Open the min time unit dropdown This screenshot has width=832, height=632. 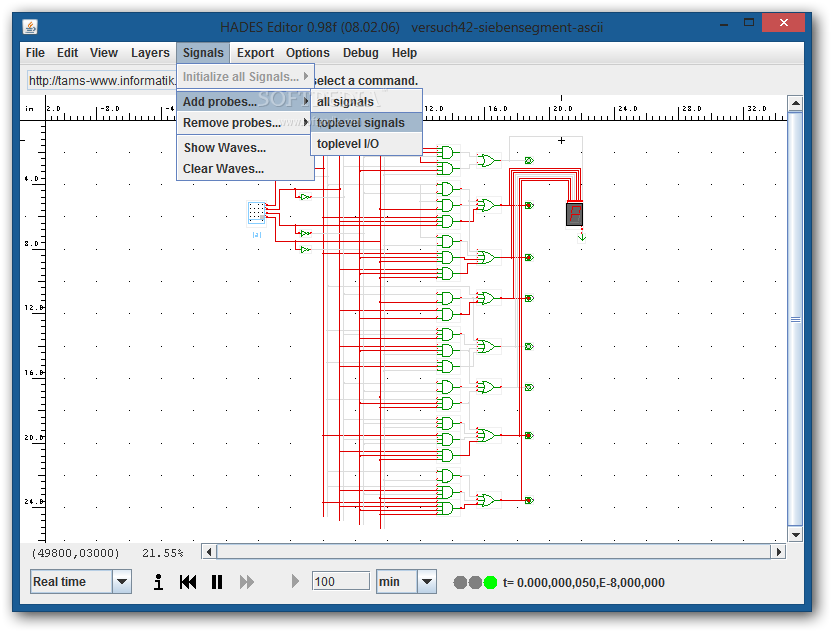click(427, 582)
